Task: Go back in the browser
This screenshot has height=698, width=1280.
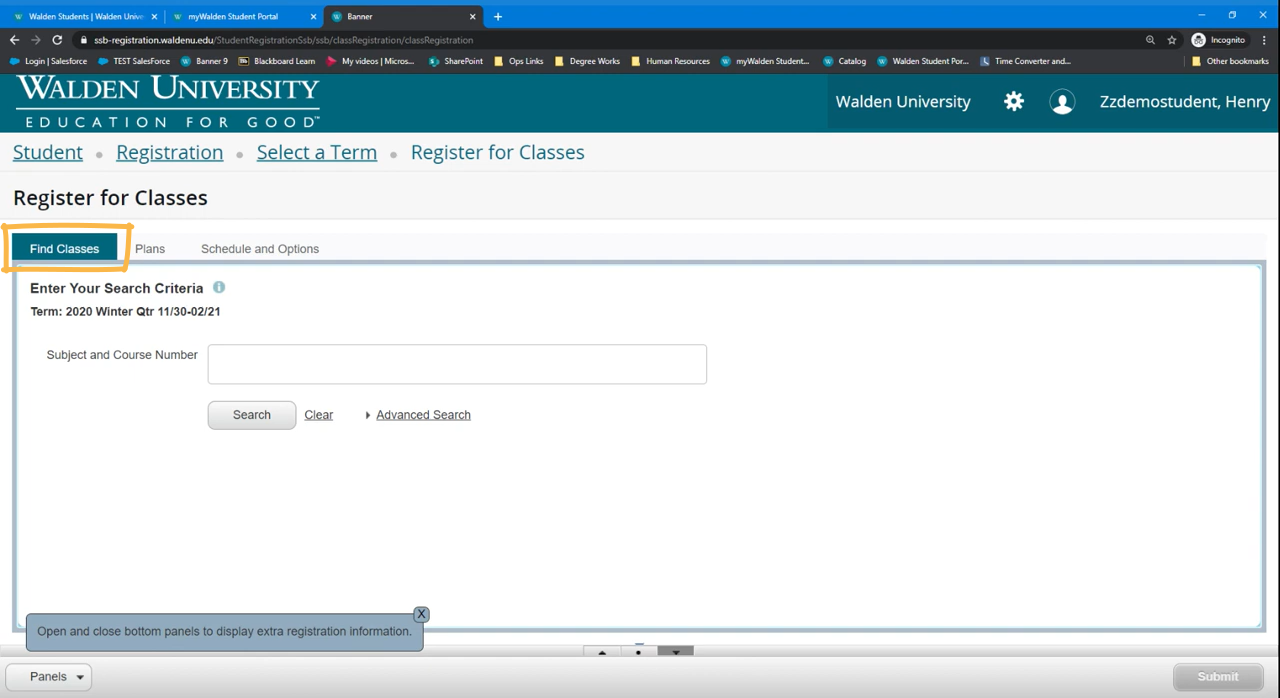Action: [14, 40]
